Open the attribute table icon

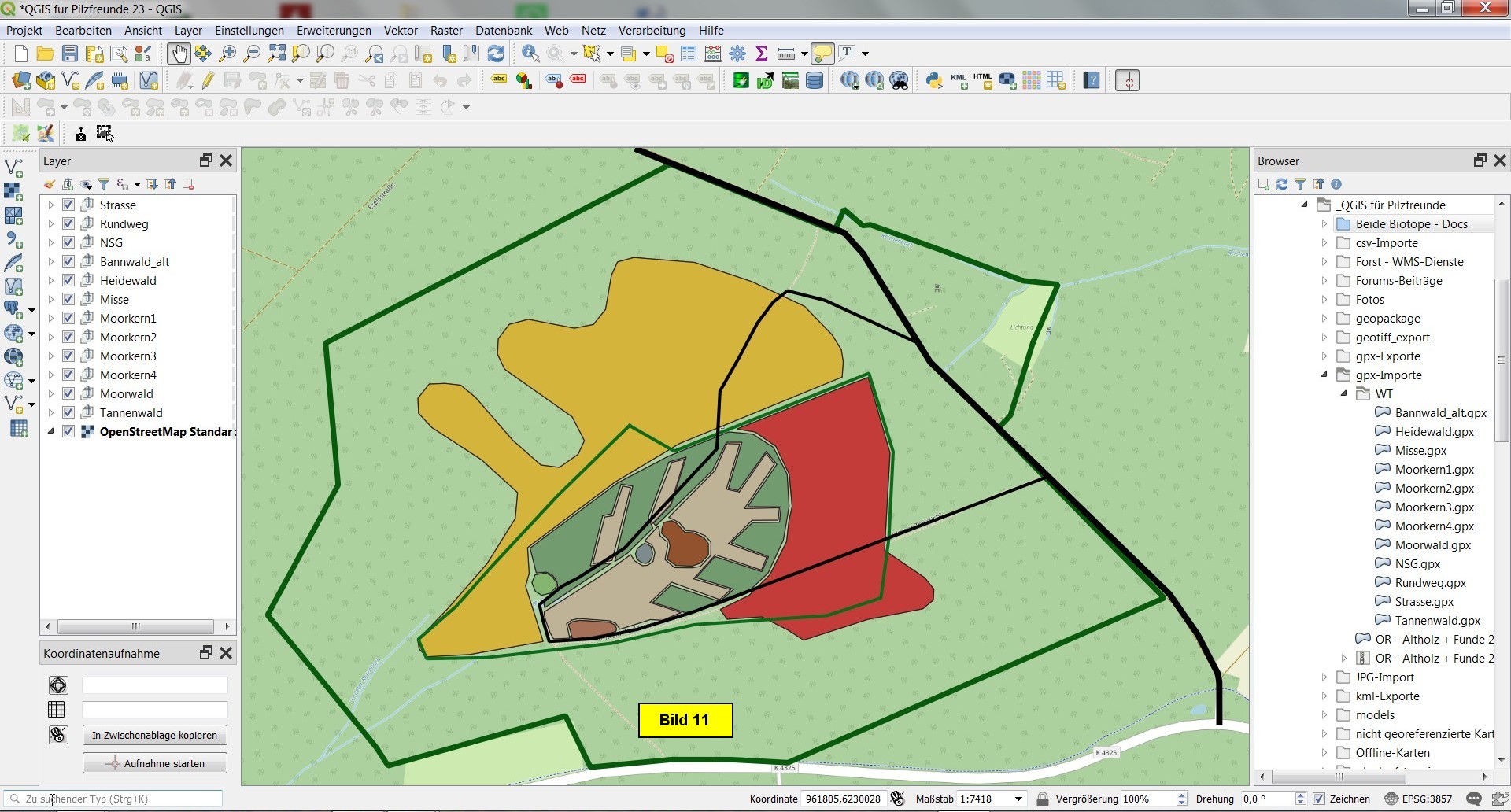pos(689,54)
